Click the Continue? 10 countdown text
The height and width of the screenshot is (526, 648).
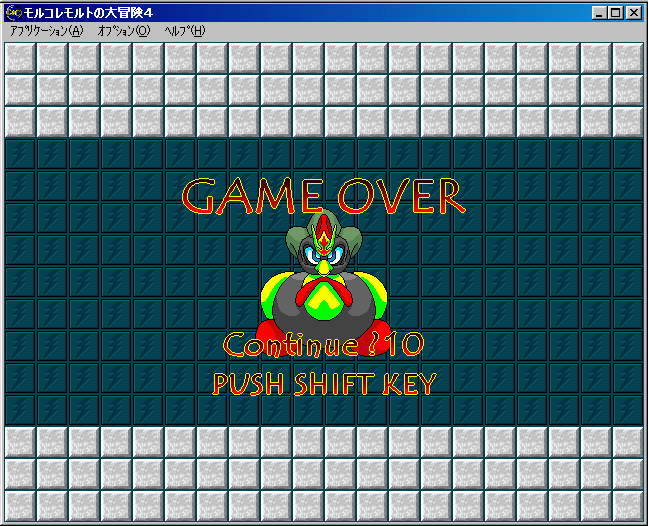tap(324, 344)
